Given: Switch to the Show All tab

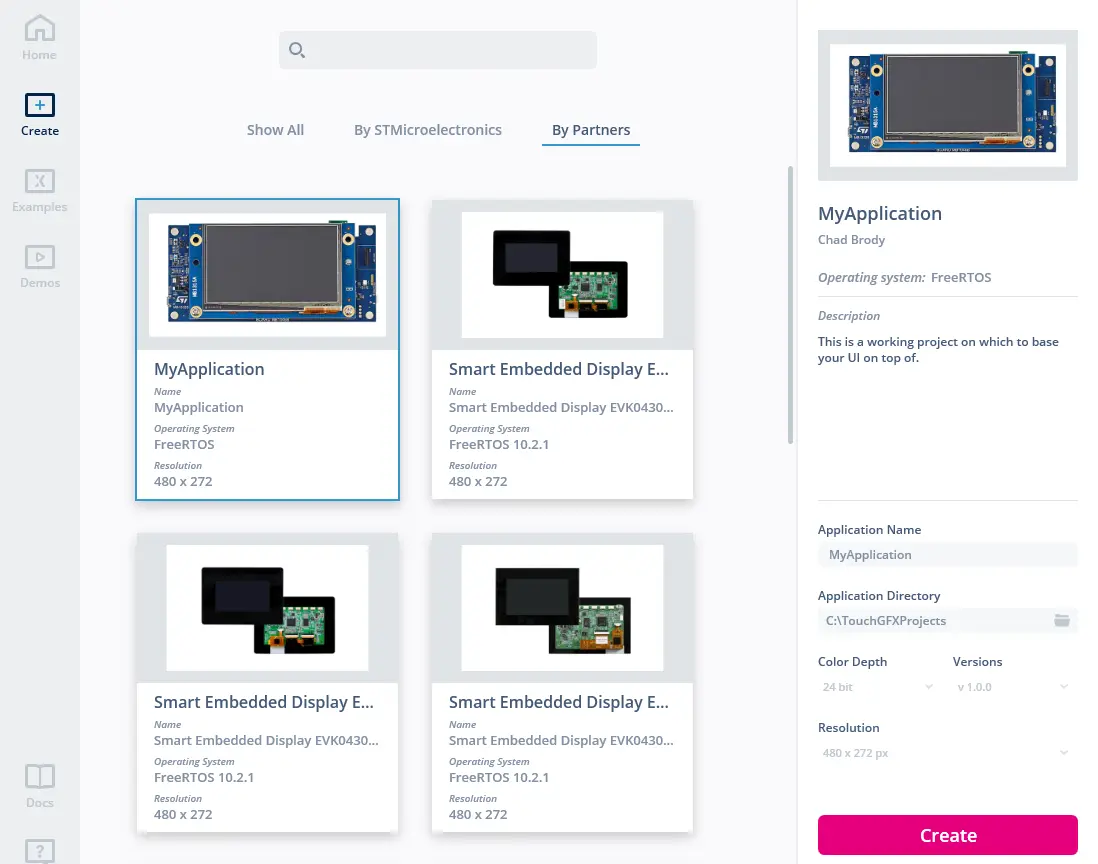Looking at the screenshot, I should (275, 130).
